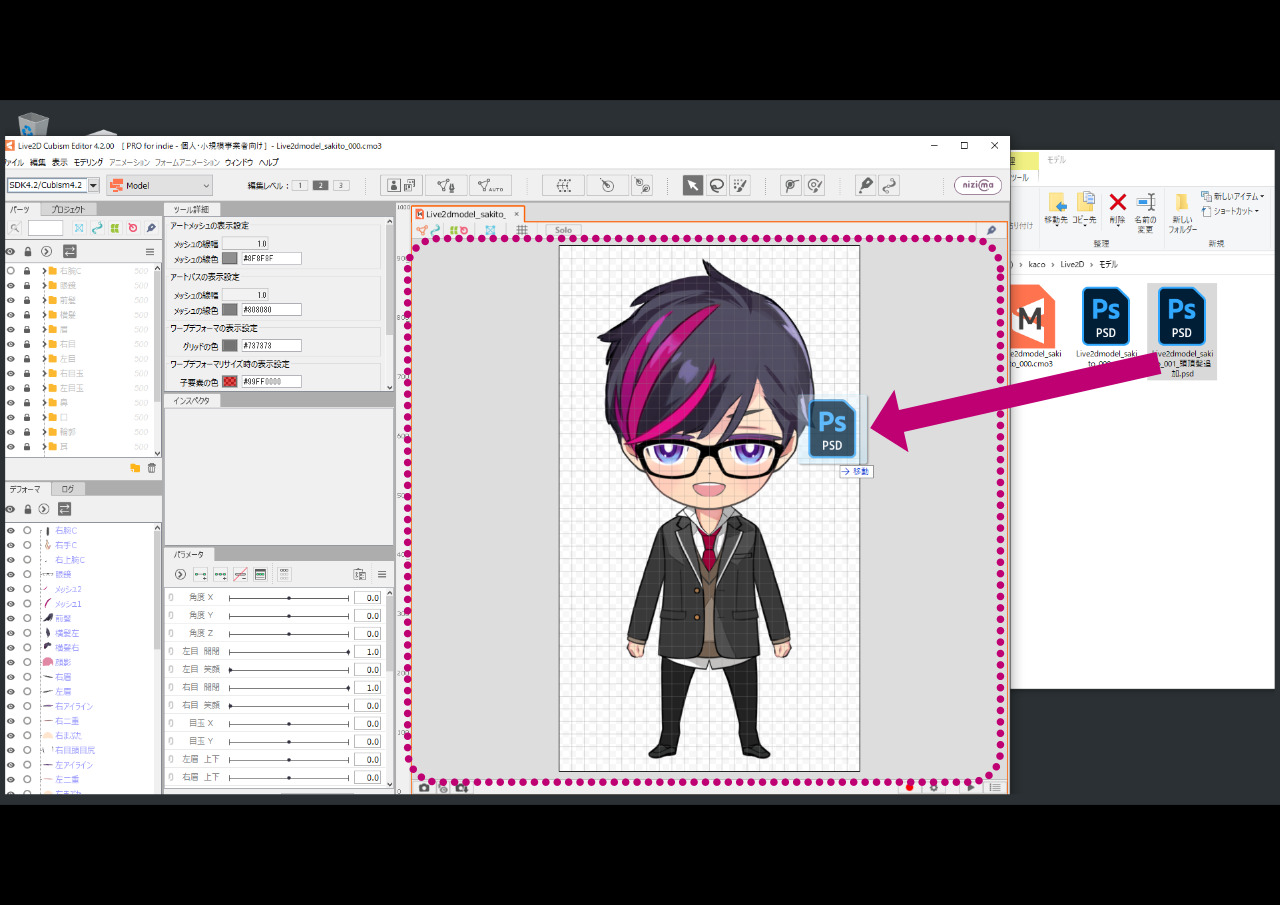
Task: Click add two-point key icon in parameters
Action: (200, 574)
